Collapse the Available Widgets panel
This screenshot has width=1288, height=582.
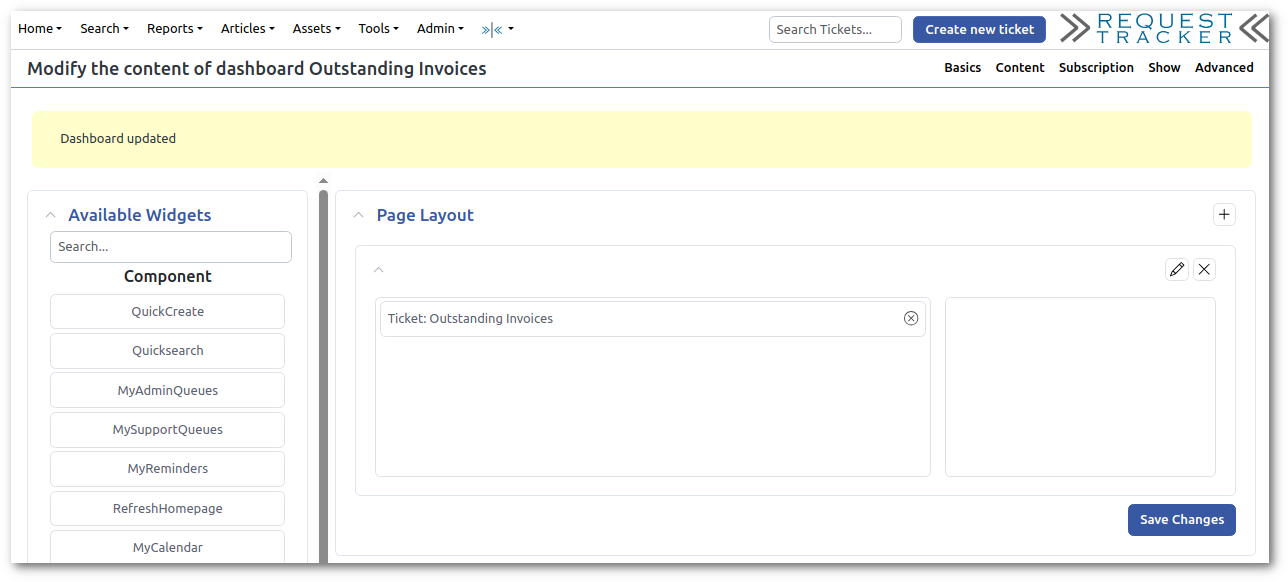[x=50, y=215]
